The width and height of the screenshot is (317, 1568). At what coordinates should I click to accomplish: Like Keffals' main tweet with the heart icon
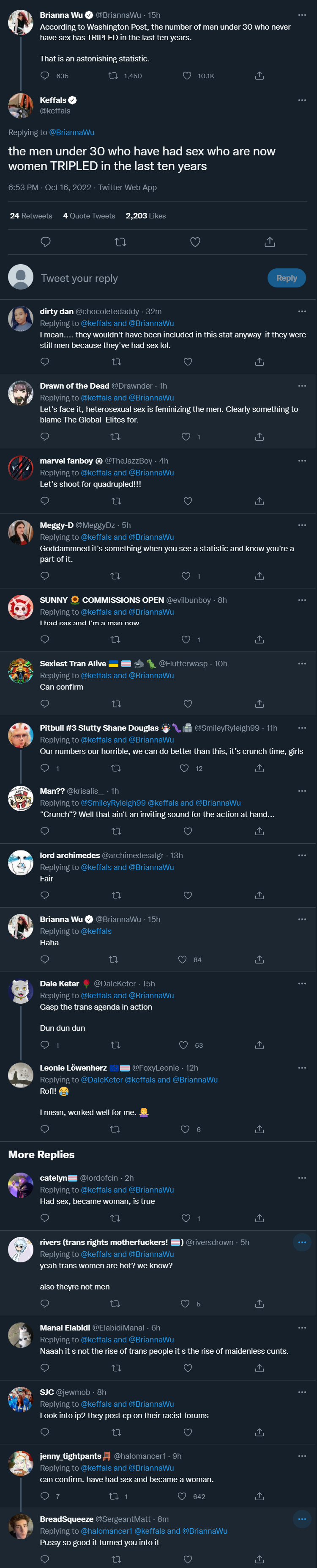195,242
